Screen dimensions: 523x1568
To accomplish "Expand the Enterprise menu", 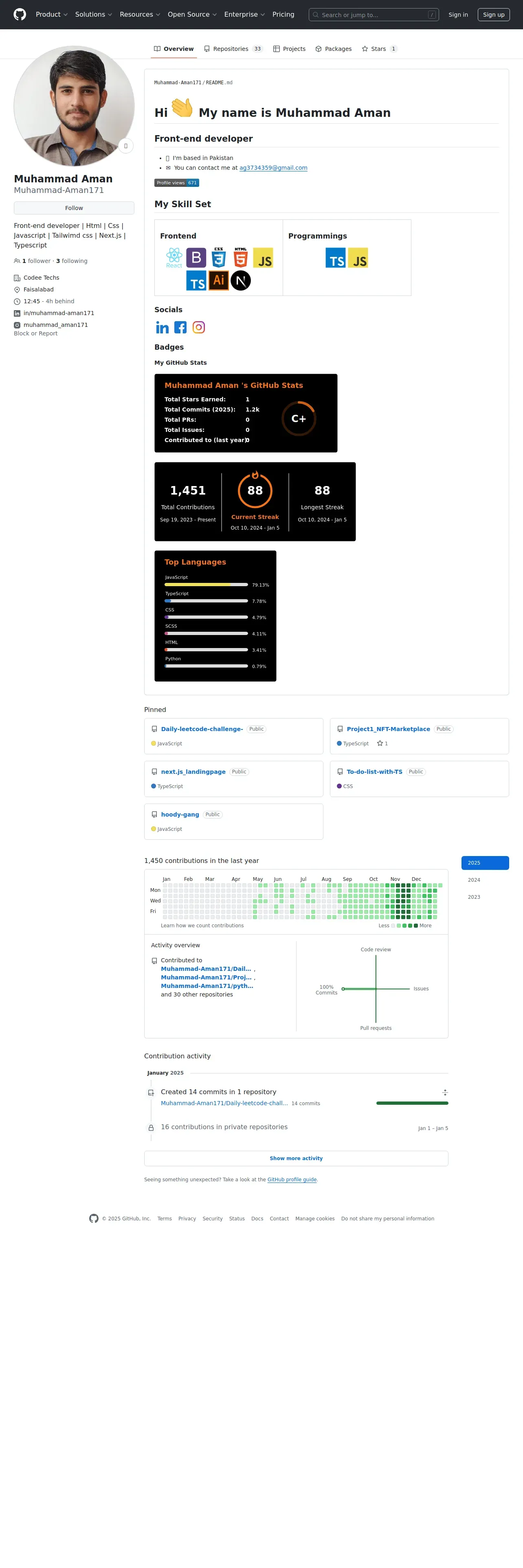I will [245, 15].
